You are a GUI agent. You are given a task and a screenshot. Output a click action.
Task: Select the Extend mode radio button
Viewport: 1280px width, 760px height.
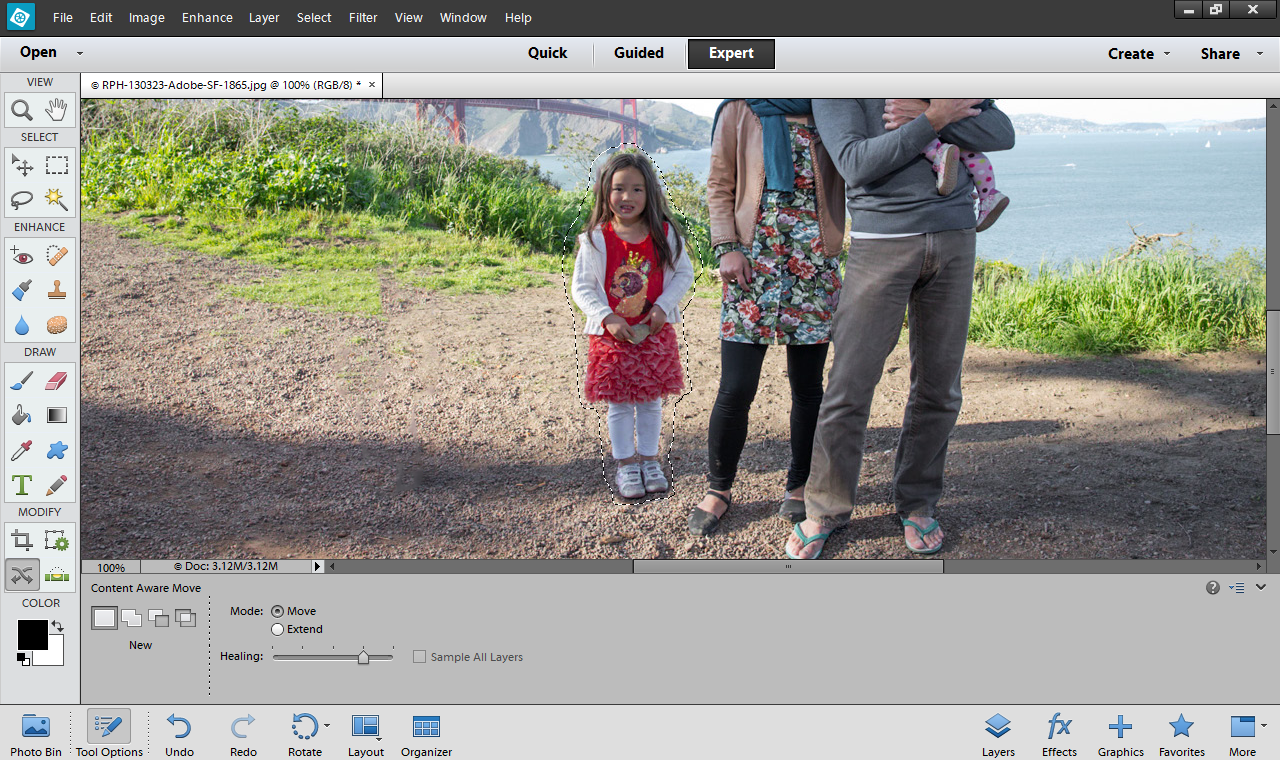[277, 629]
